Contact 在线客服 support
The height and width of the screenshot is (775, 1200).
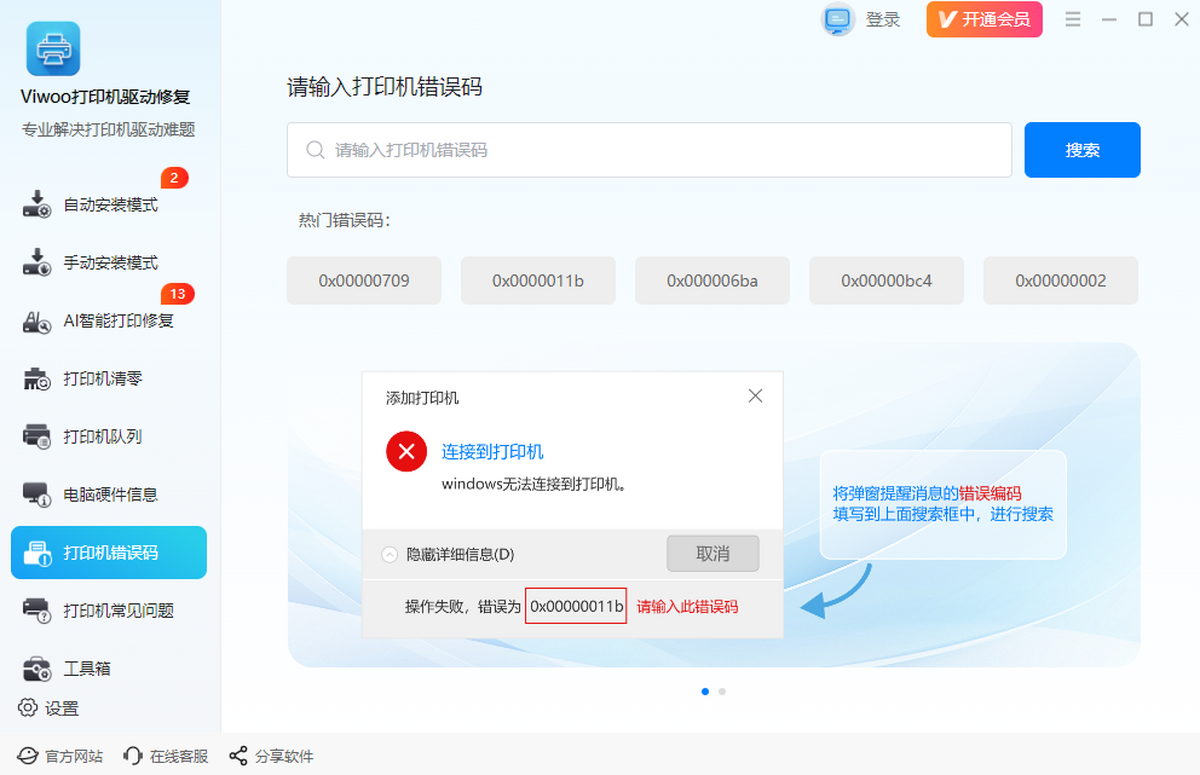click(166, 756)
